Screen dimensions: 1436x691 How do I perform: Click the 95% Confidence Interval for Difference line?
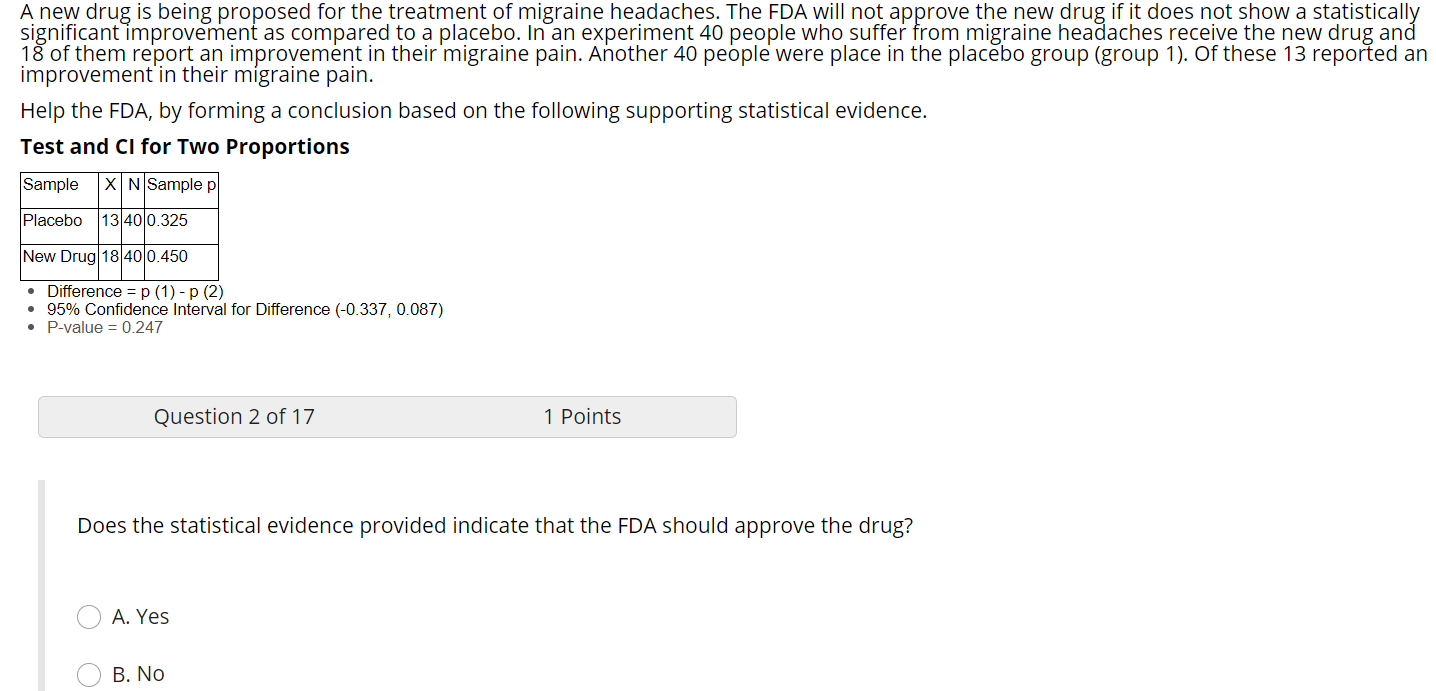pyautogui.click(x=245, y=310)
